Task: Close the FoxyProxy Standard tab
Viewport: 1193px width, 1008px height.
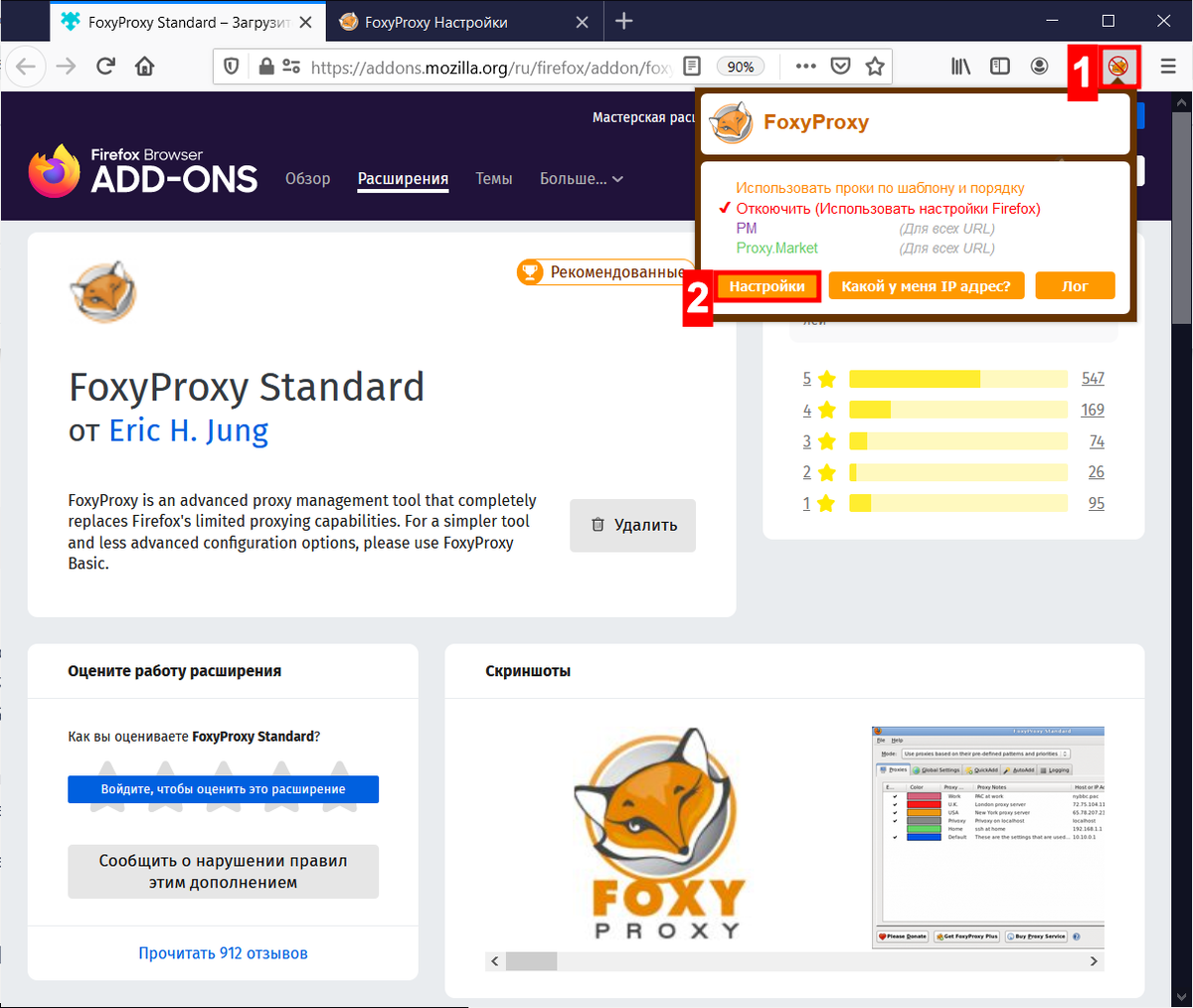Action: coord(305,22)
